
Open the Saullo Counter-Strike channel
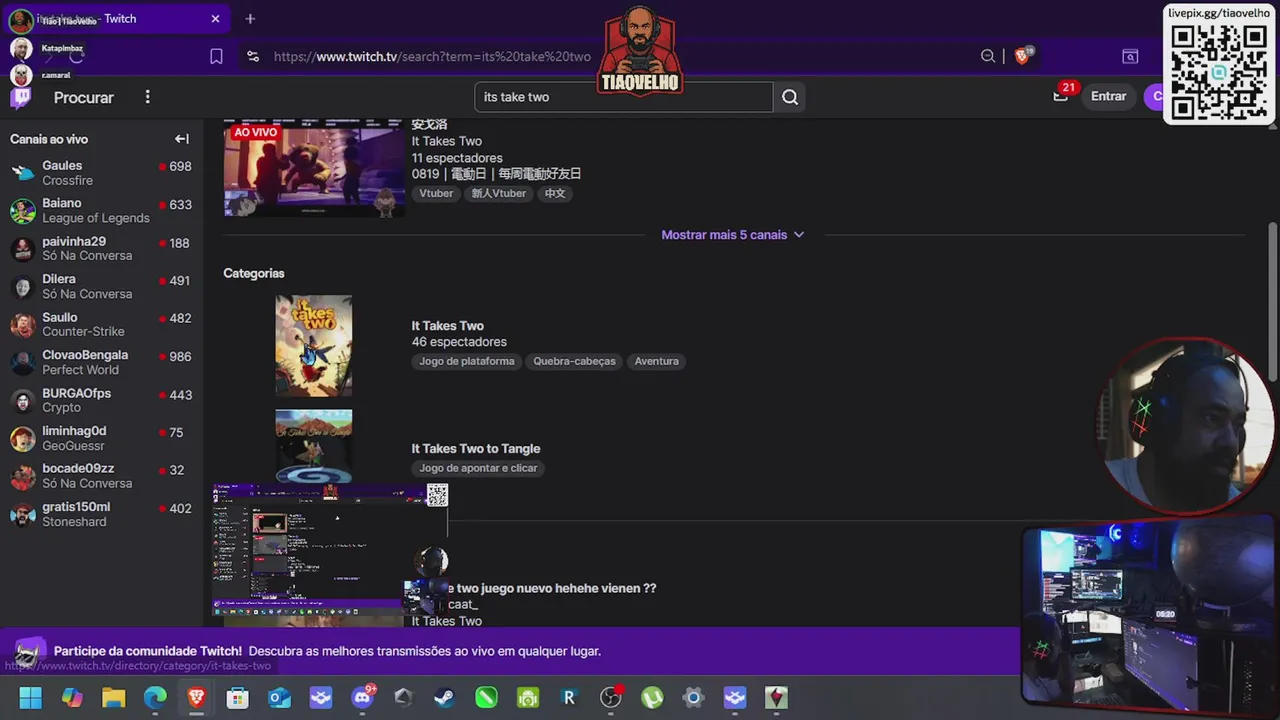tap(101, 325)
